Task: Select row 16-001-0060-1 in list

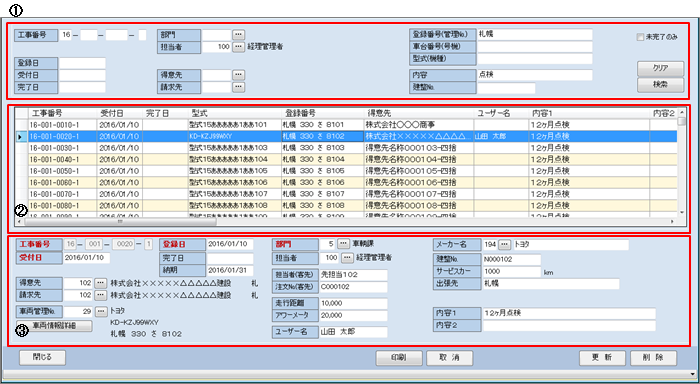Action: coord(346,183)
